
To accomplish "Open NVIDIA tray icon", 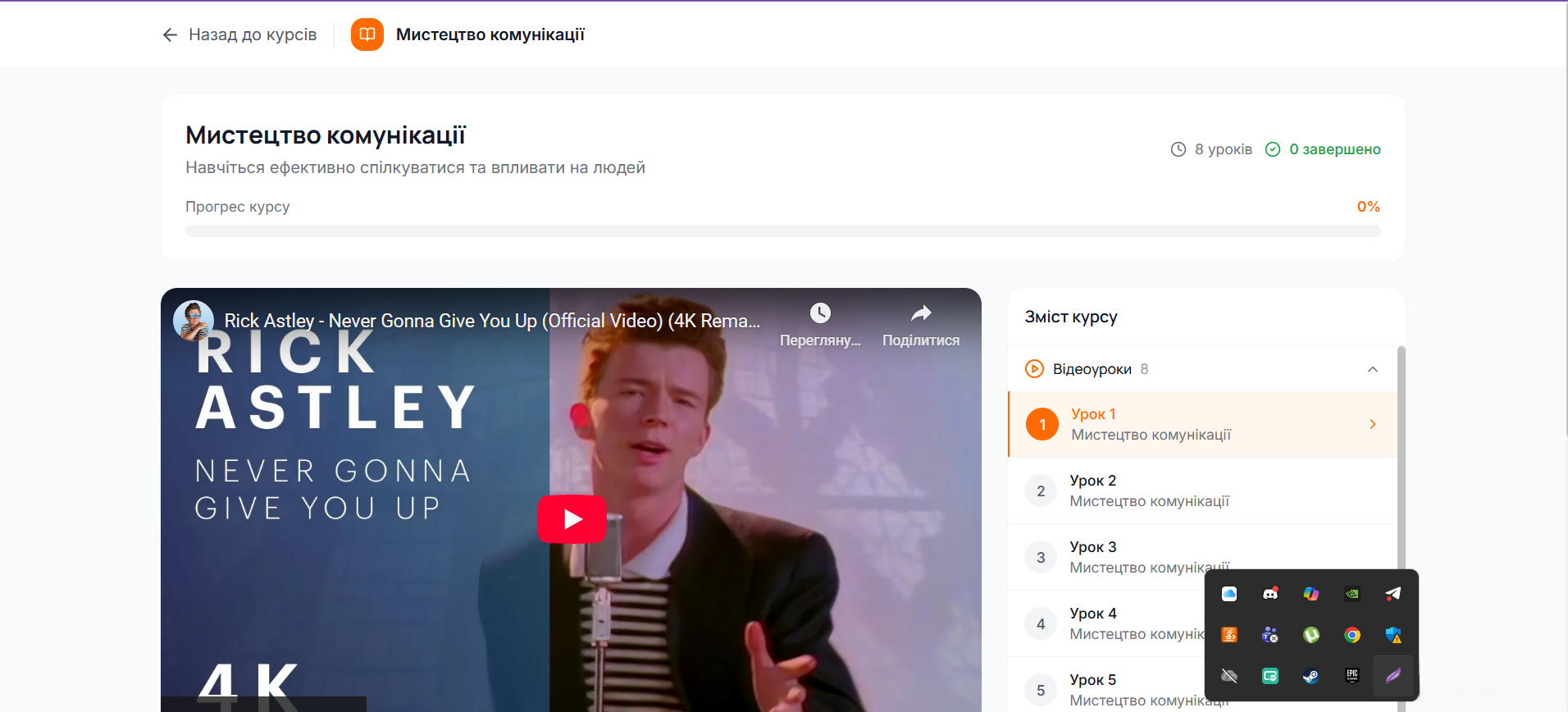I will 1352,594.
